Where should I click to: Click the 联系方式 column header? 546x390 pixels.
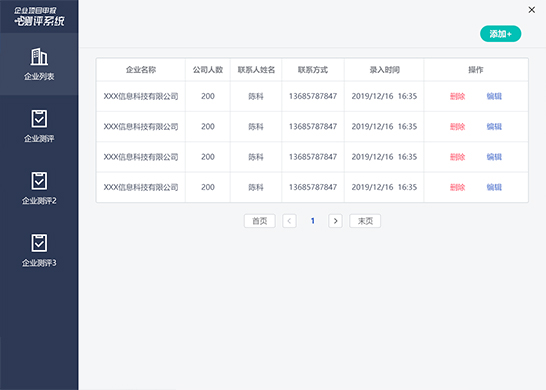tap(313, 70)
